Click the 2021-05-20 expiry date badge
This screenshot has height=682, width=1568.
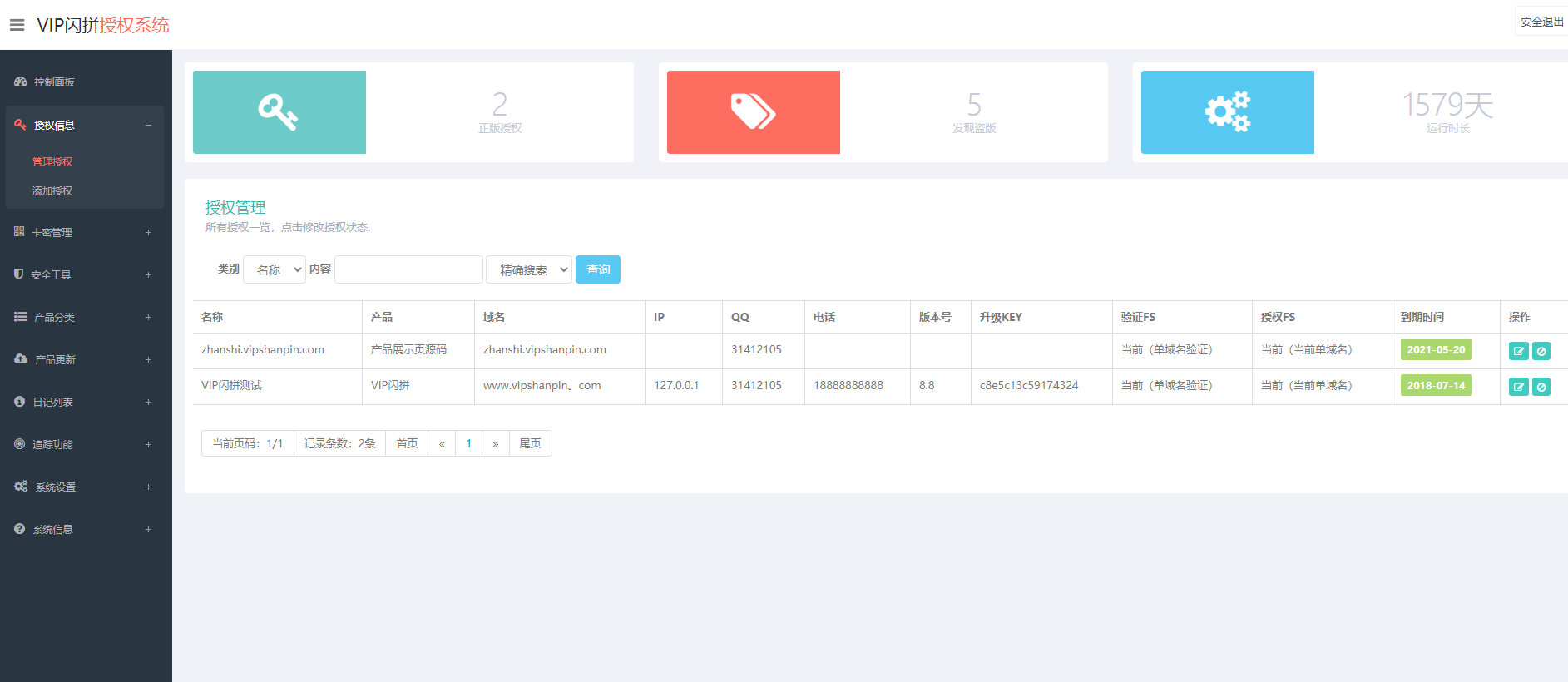point(1436,349)
